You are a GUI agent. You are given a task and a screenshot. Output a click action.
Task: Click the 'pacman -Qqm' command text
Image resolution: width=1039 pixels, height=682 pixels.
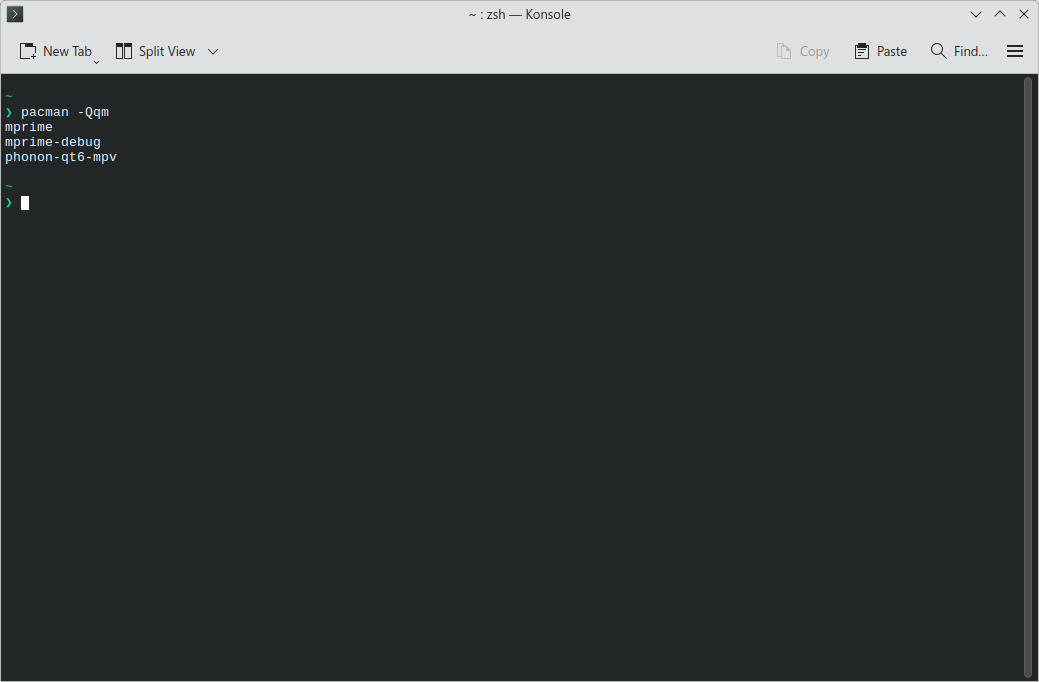(65, 112)
